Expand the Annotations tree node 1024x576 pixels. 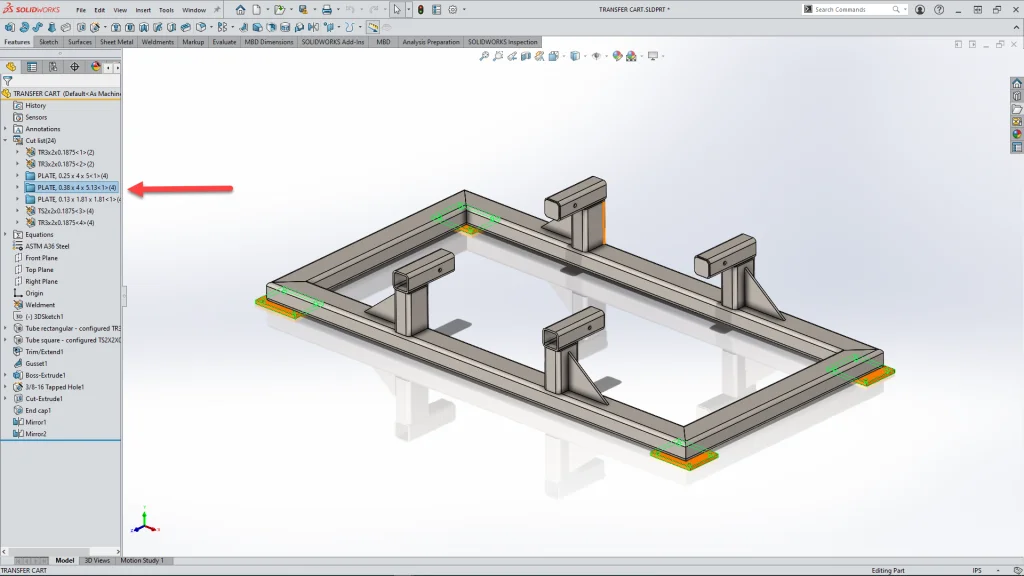(5, 129)
